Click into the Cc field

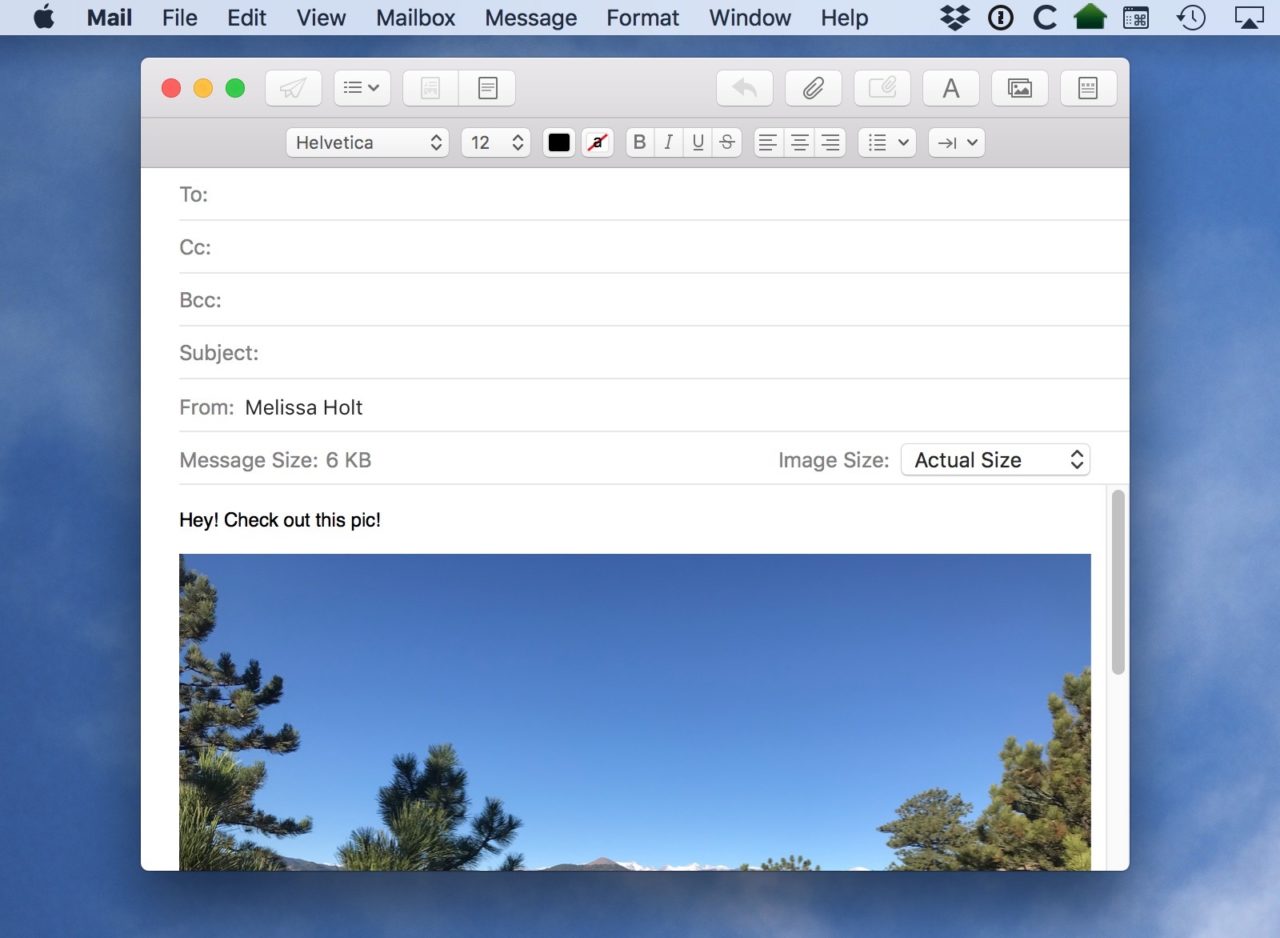point(654,247)
